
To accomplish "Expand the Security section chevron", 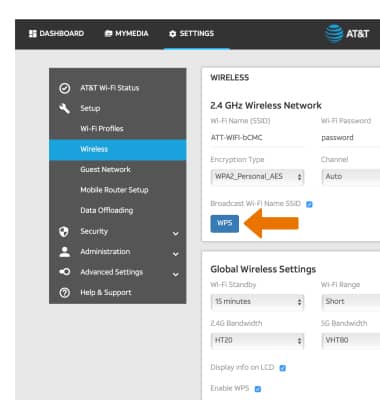I will coord(176,234).
